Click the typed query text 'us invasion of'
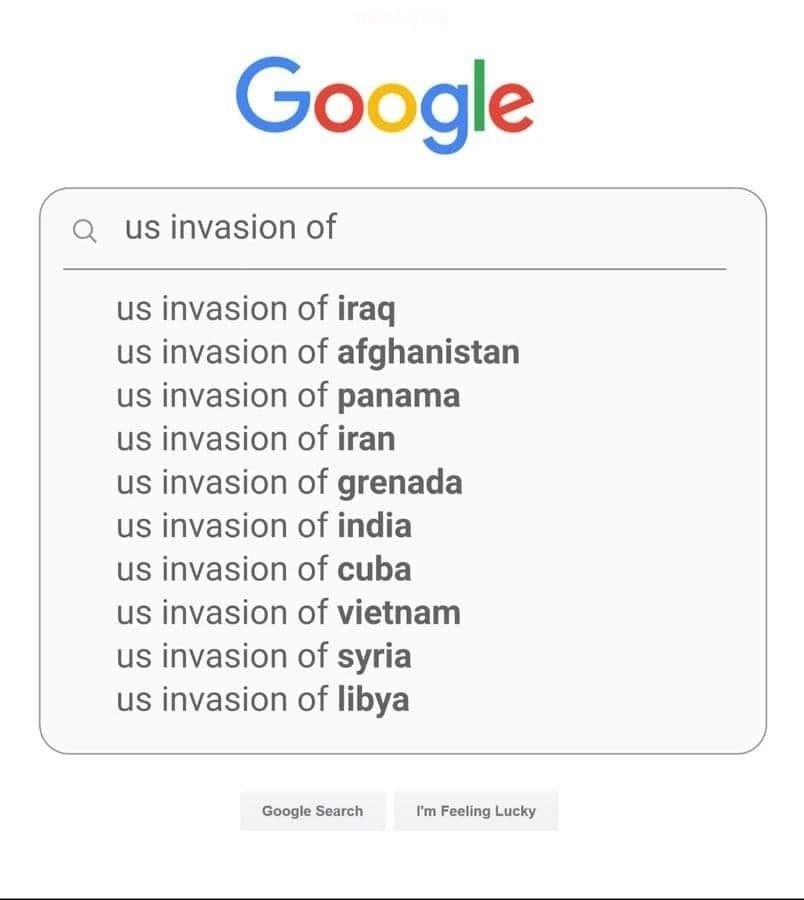This screenshot has height=900, width=804. point(230,228)
